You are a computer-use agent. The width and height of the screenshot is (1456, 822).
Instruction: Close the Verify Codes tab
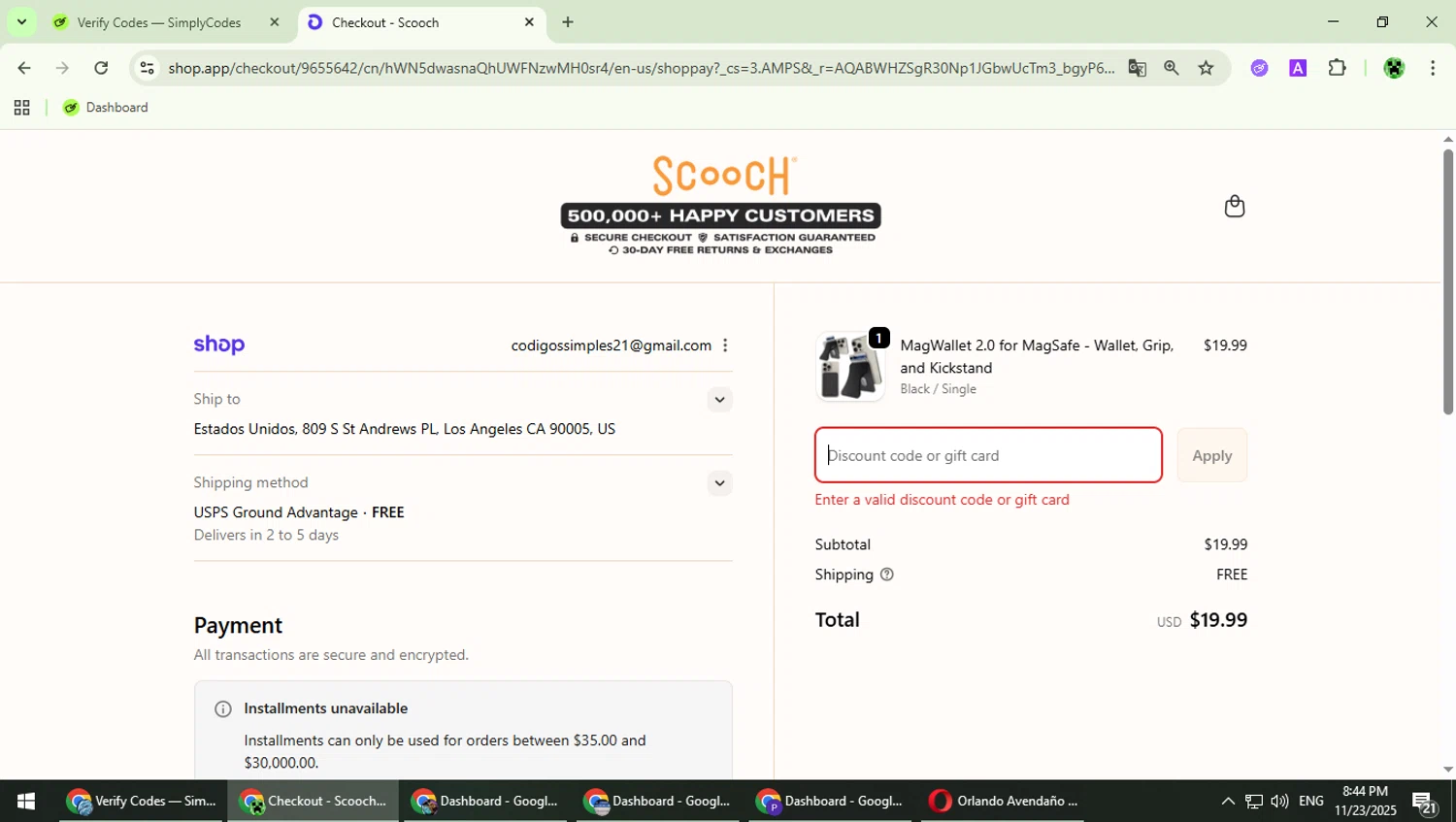275,21
